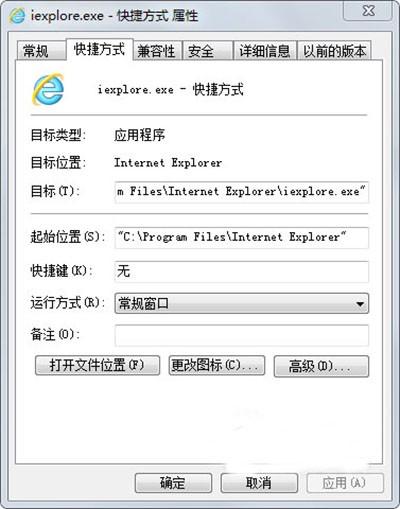Click the 更改图标(C)... button
400x509 pixels.
tap(217, 366)
